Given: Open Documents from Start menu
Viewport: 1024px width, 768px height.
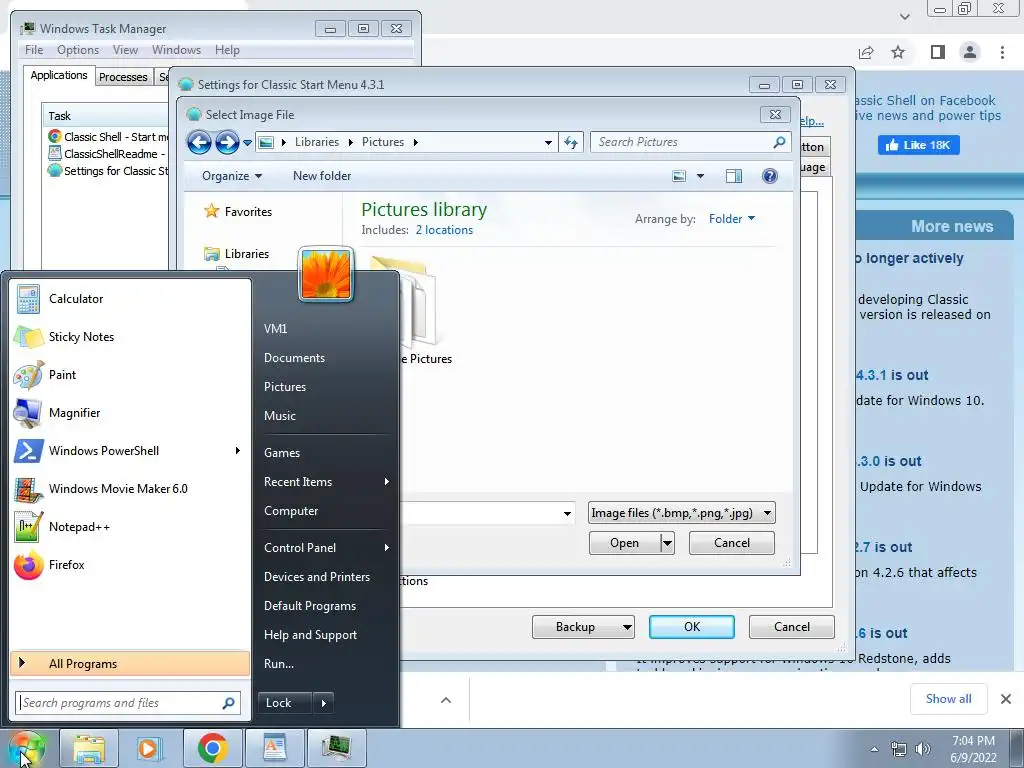Looking at the screenshot, I should (294, 358).
